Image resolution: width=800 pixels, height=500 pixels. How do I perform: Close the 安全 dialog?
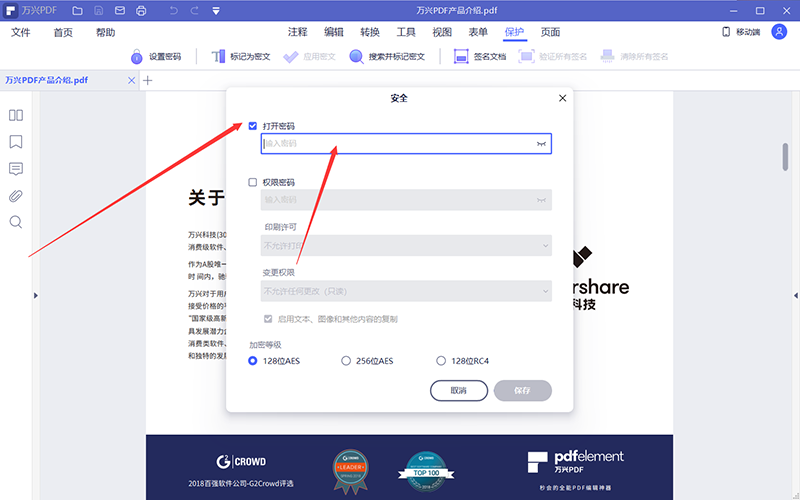point(562,98)
